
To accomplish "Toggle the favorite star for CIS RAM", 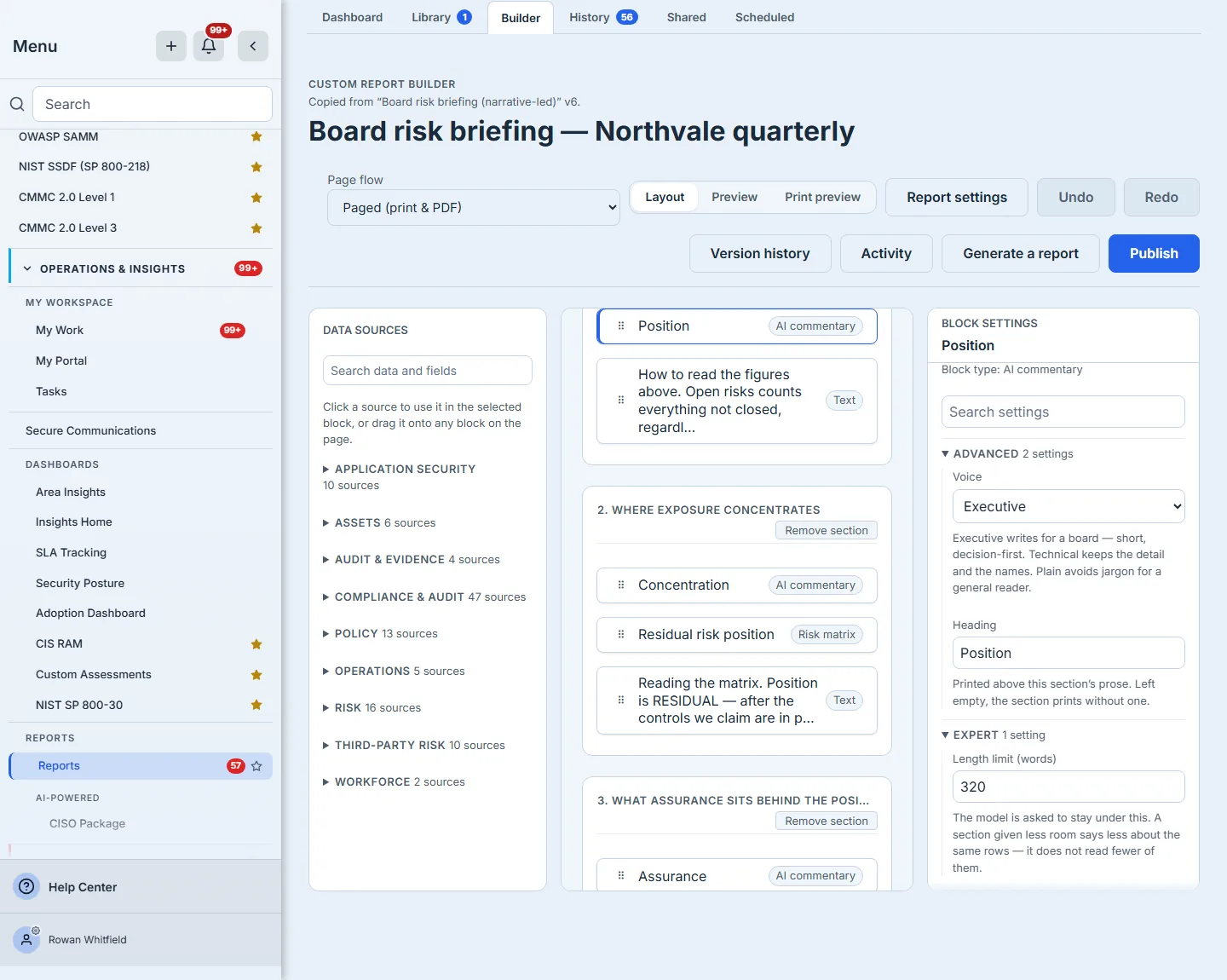I will tap(256, 644).
